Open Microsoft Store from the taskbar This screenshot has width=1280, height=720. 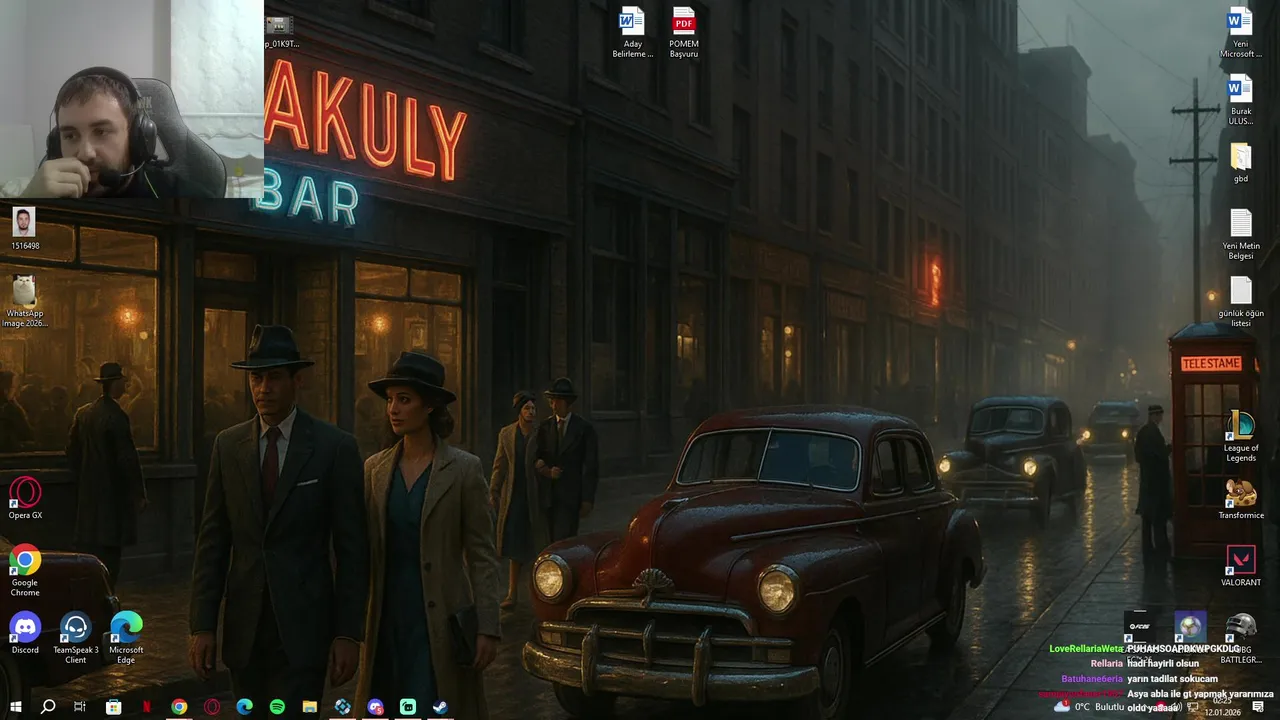click(113, 707)
